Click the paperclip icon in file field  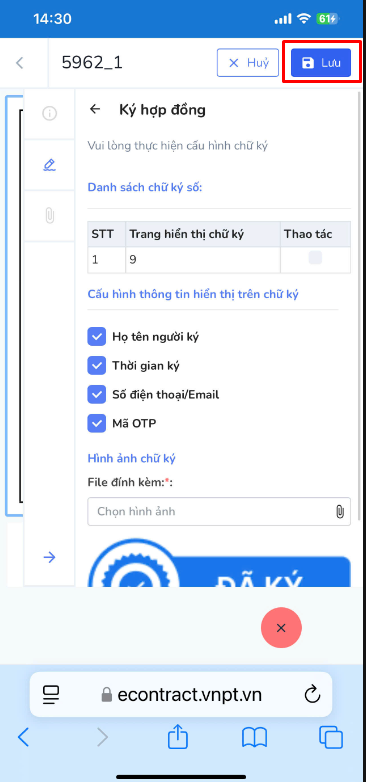coord(340,512)
